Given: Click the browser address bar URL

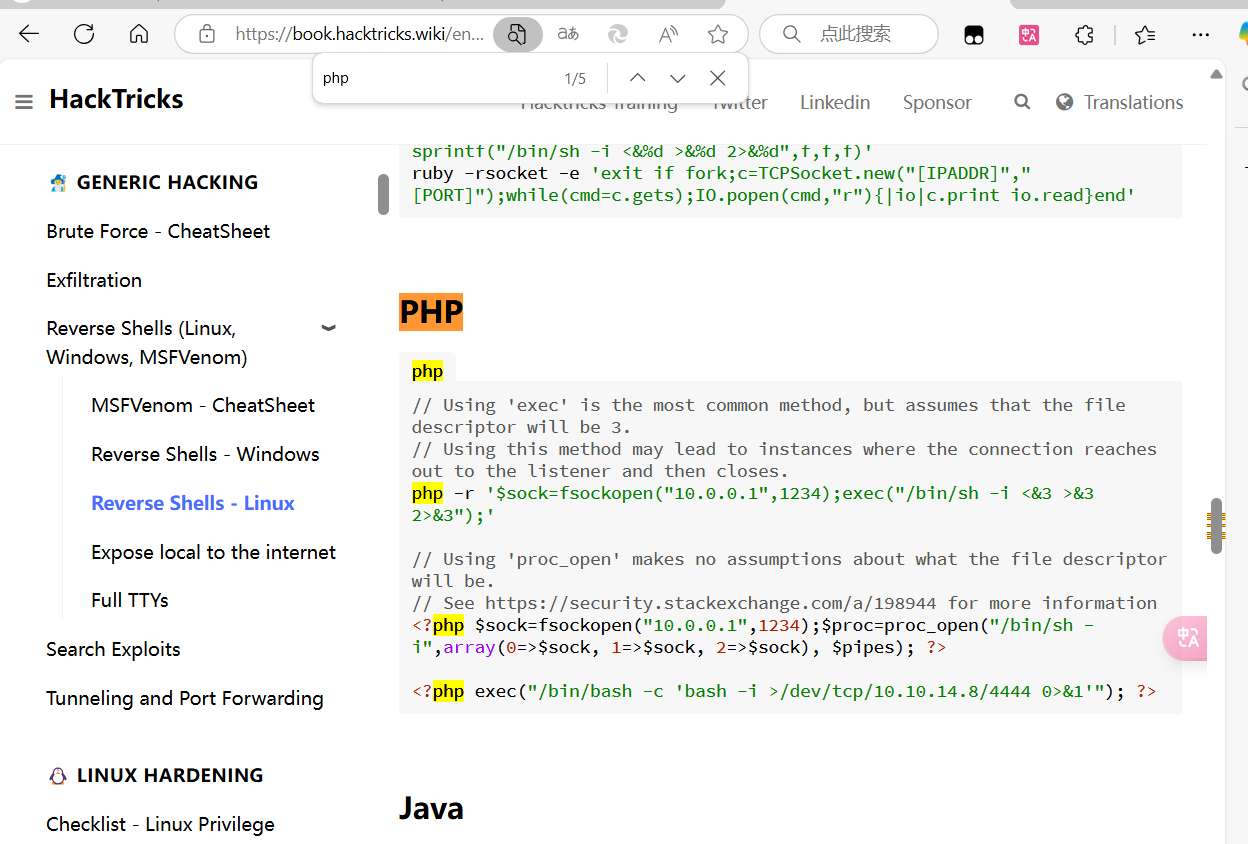Looking at the screenshot, I should pyautogui.click(x=359, y=34).
